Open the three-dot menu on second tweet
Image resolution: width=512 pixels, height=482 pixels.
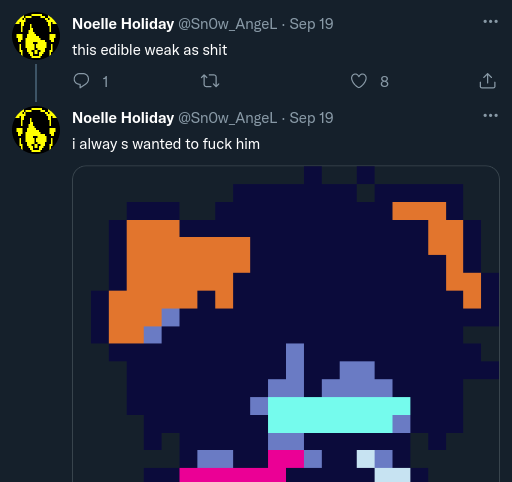click(x=490, y=116)
